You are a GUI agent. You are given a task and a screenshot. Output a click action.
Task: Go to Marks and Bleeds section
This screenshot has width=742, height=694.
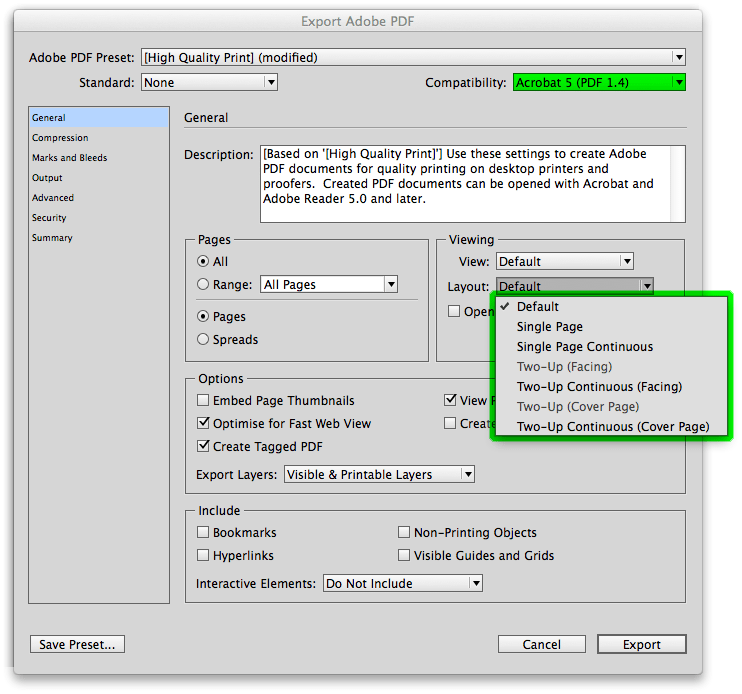99,158
